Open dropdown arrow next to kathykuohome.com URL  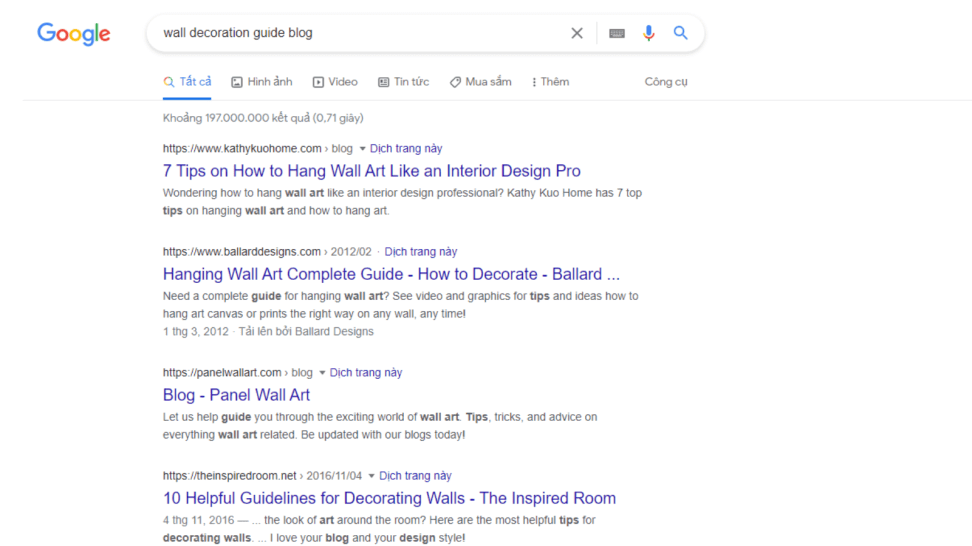click(363, 149)
